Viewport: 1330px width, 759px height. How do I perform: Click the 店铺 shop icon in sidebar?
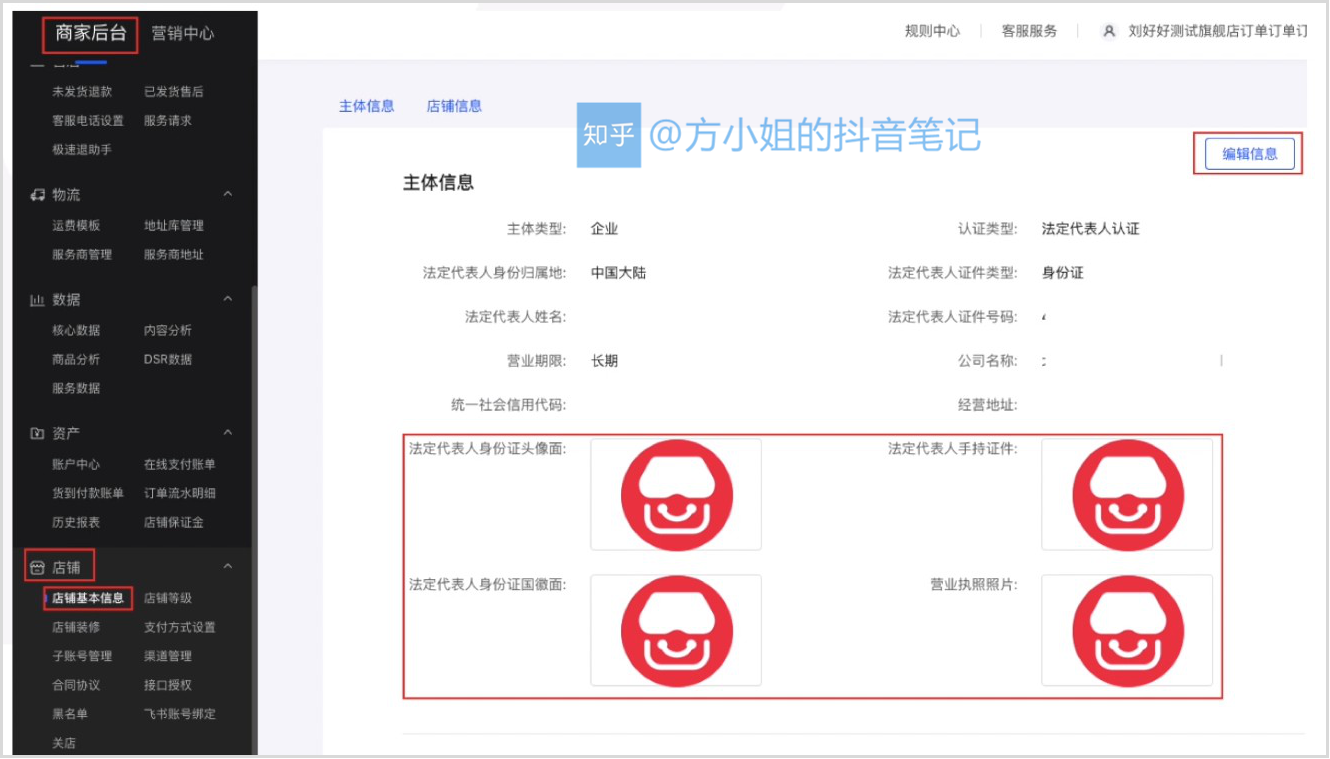pyautogui.click(x=38, y=567)
